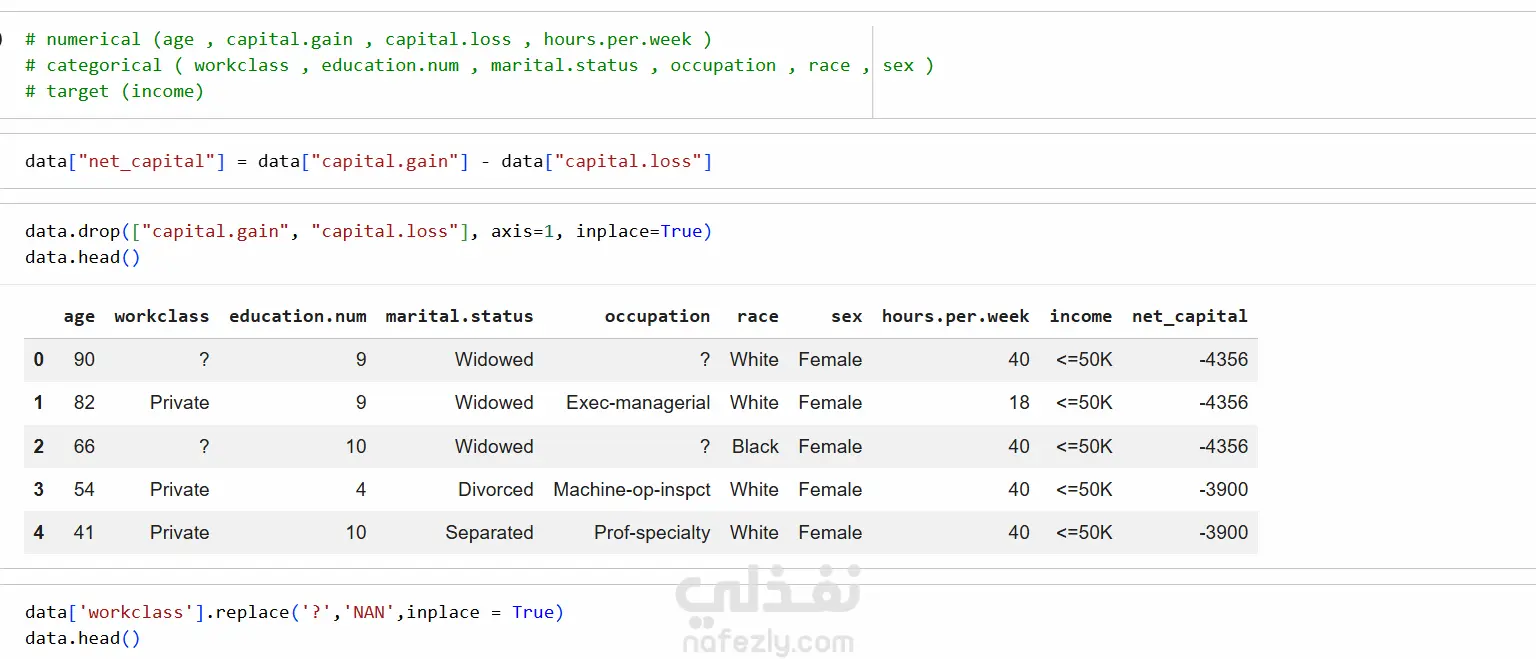Click the row index 4 cell

coord(39,533)
